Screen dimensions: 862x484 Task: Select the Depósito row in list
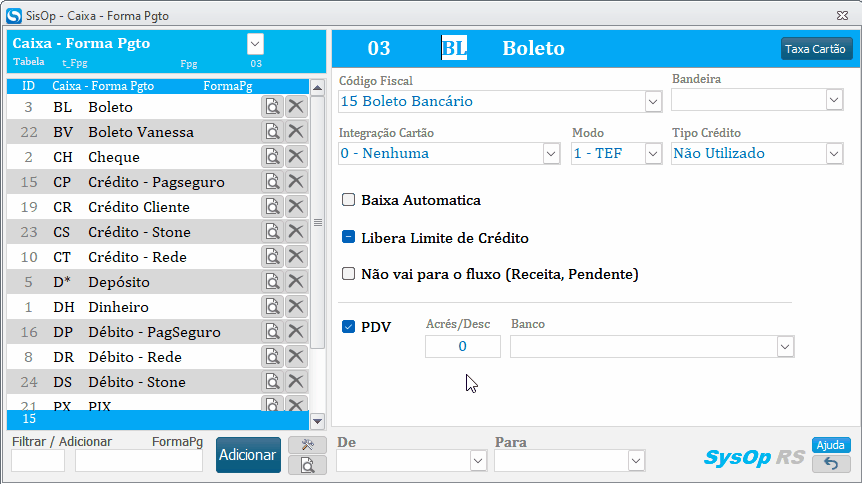click(x=134, y=282)
